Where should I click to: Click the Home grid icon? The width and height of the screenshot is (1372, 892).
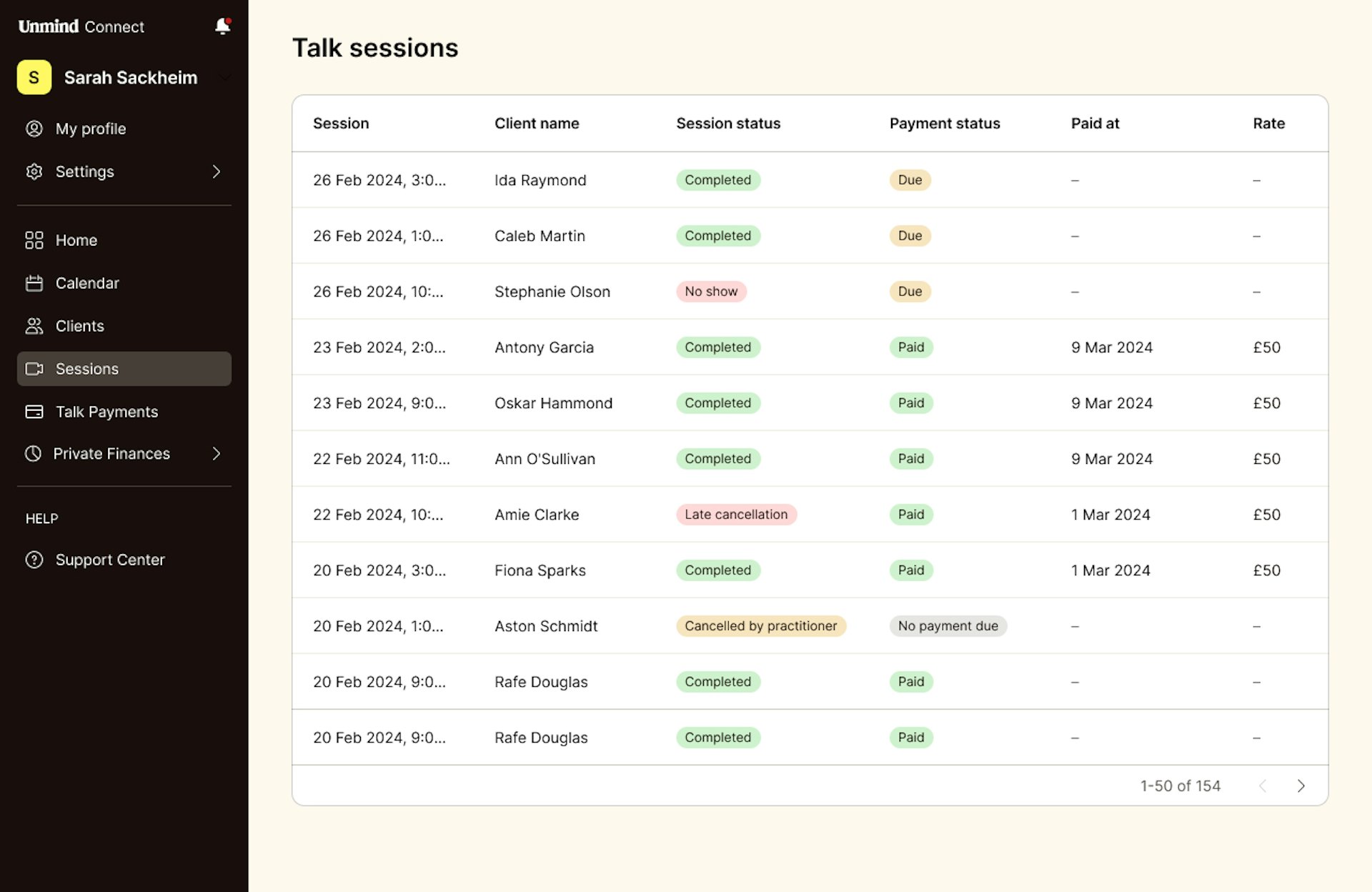pos(34,240)
